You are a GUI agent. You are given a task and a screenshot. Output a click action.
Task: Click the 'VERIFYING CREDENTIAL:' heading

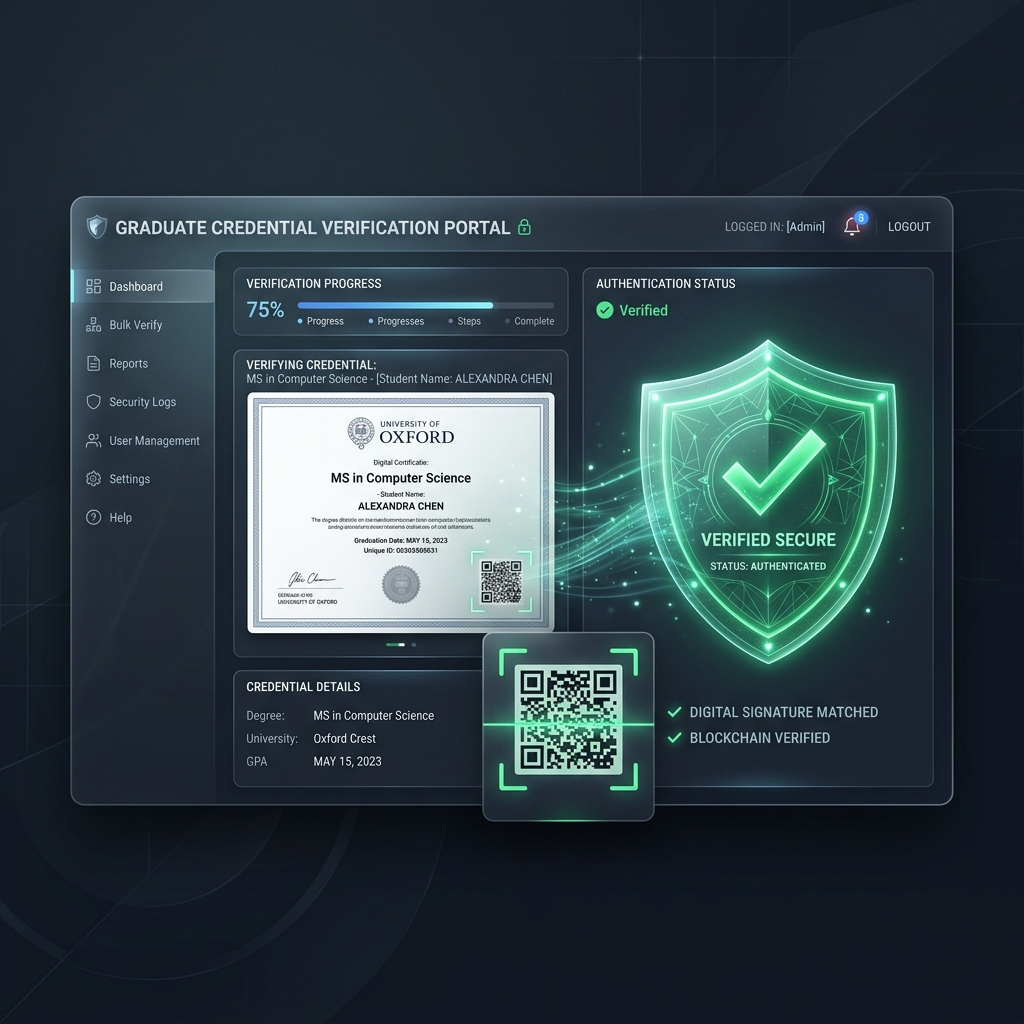pyautogui.click(x=311, y=364)
